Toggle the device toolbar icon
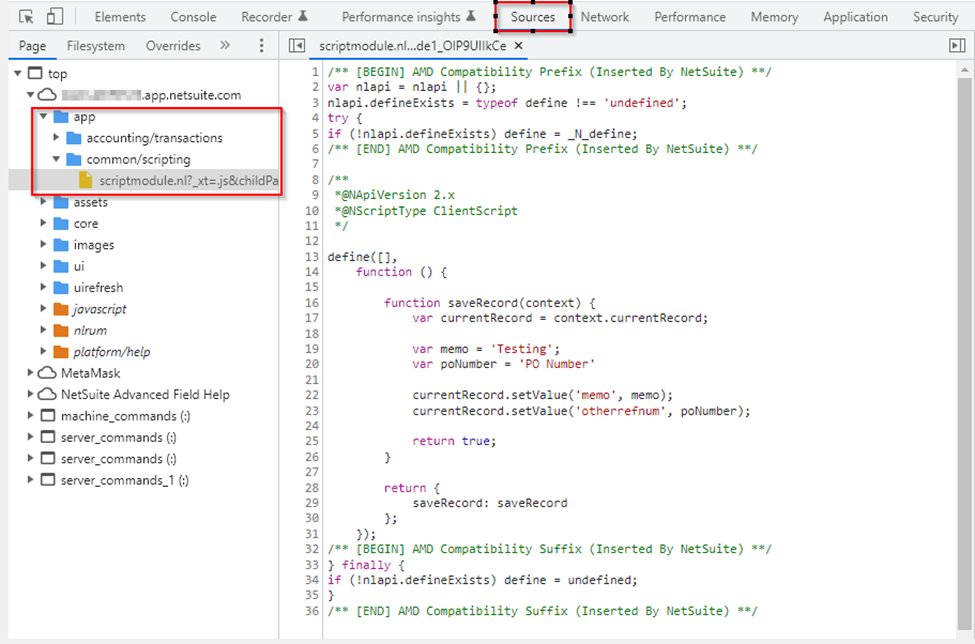This screenshot has width=975, height=644. [55, 16]
